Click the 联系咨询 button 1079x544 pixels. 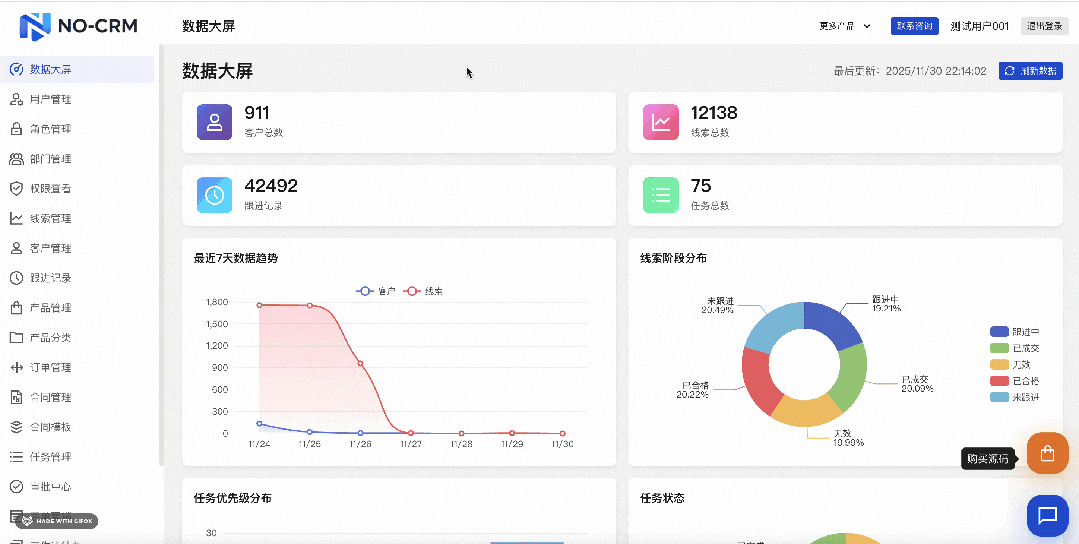click(x=915, y=26)
